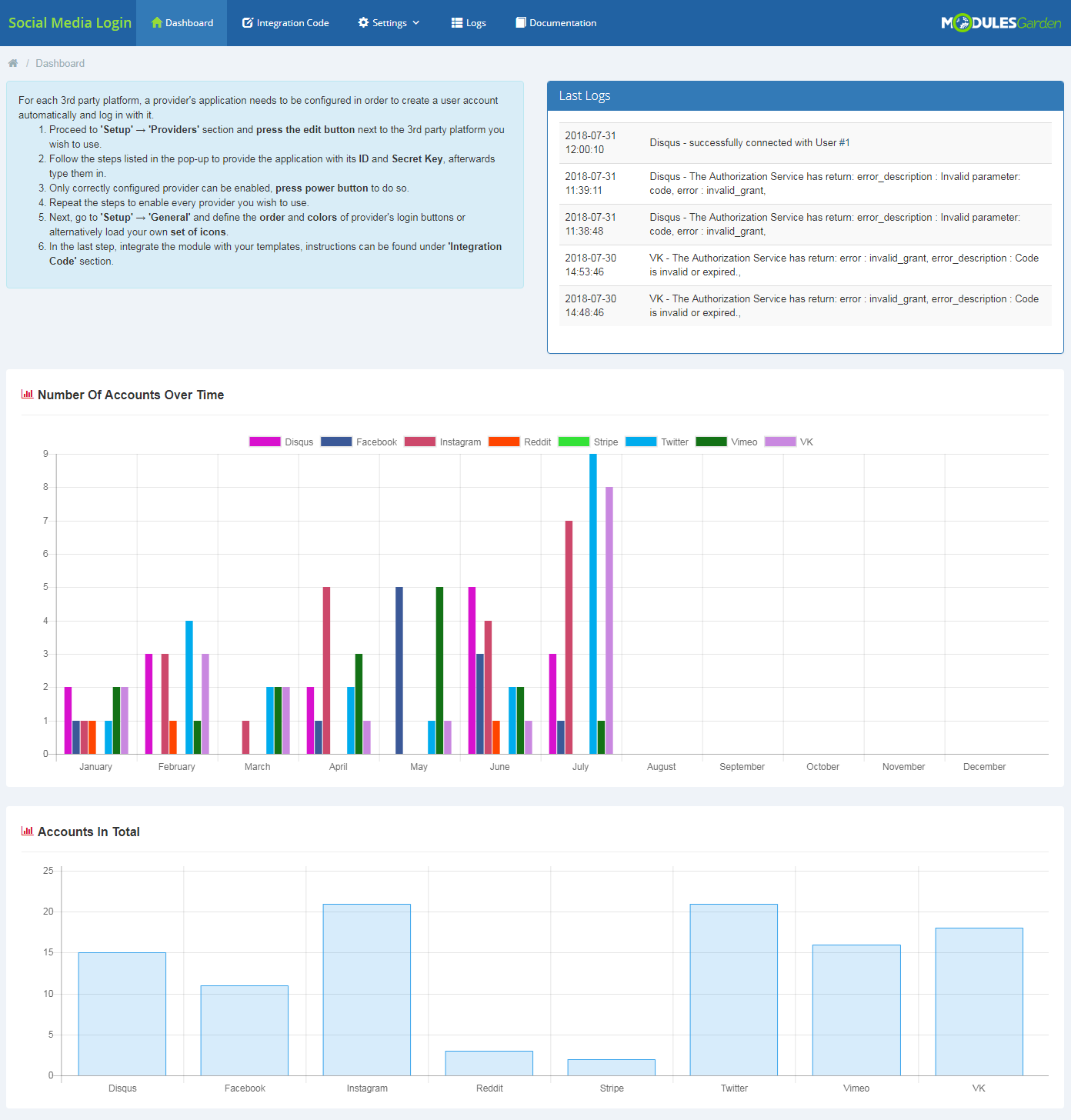Click the Social Media Login title
Screen dimensions: 1071x1120
(x=70, y=22)
